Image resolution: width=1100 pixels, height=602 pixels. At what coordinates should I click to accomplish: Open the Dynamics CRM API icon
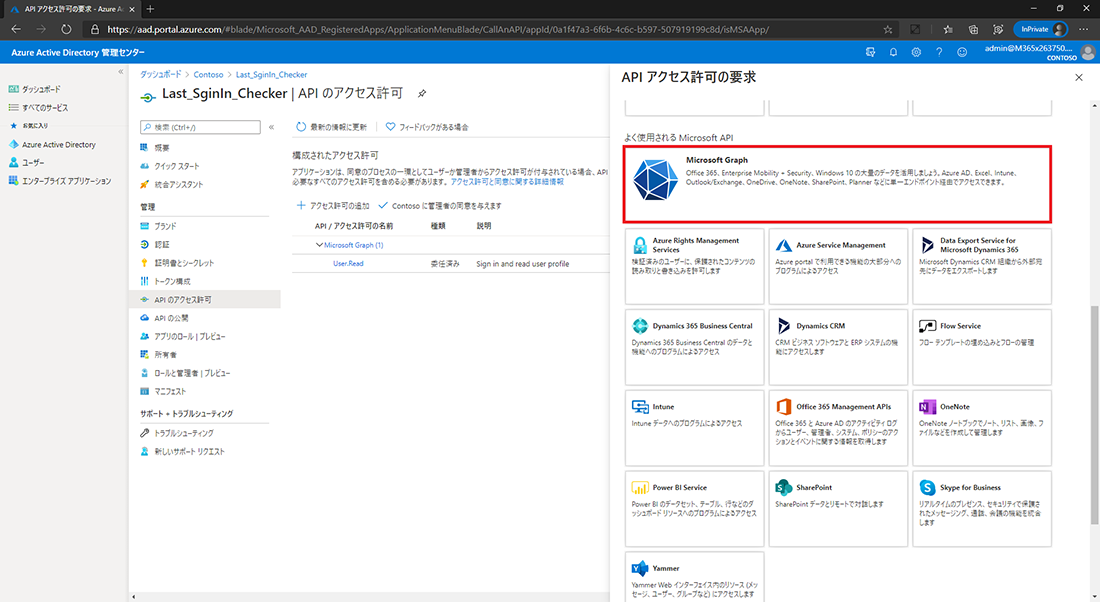click(x=784, y=326)
